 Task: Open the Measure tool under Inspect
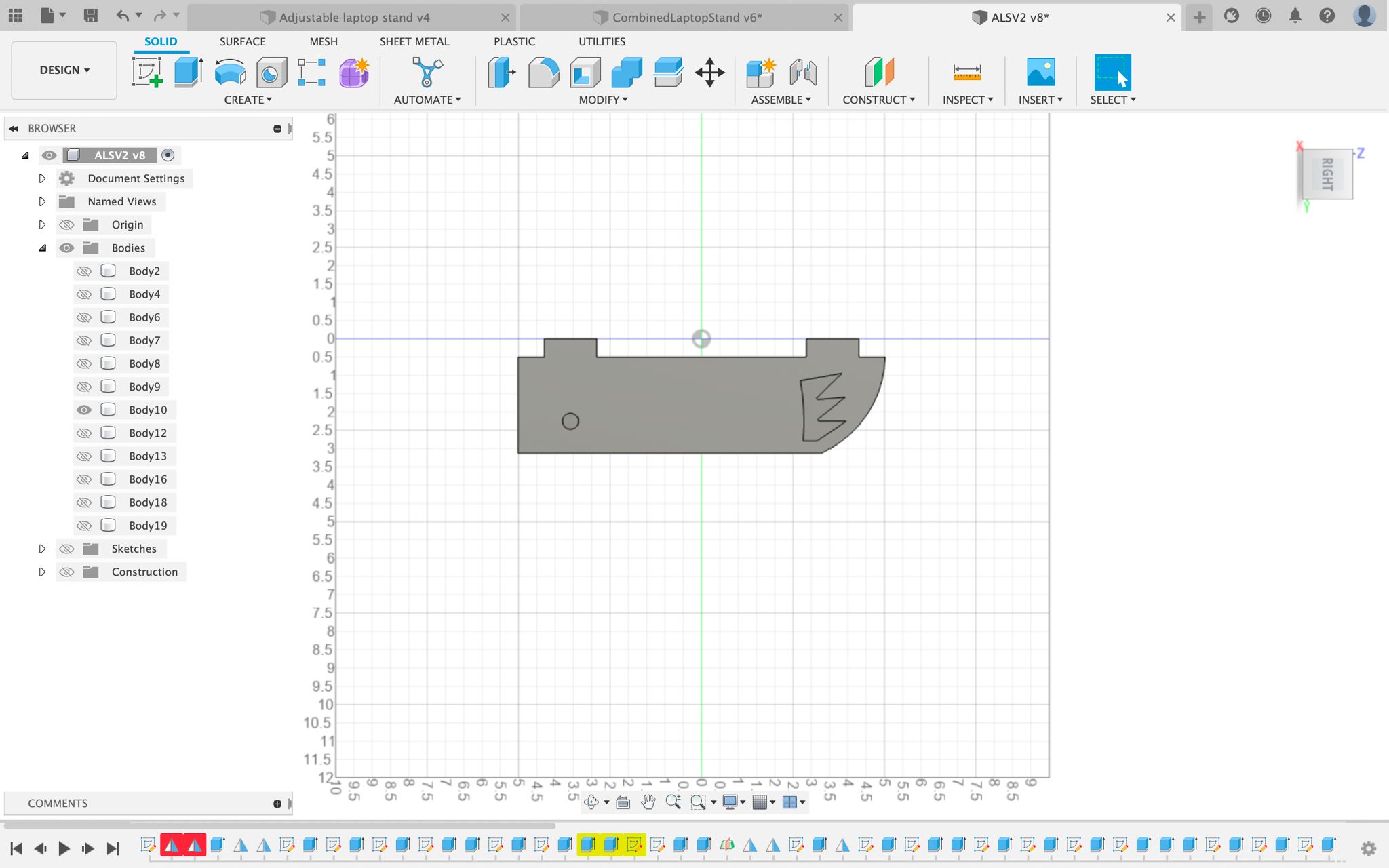(x=967, y=72)
